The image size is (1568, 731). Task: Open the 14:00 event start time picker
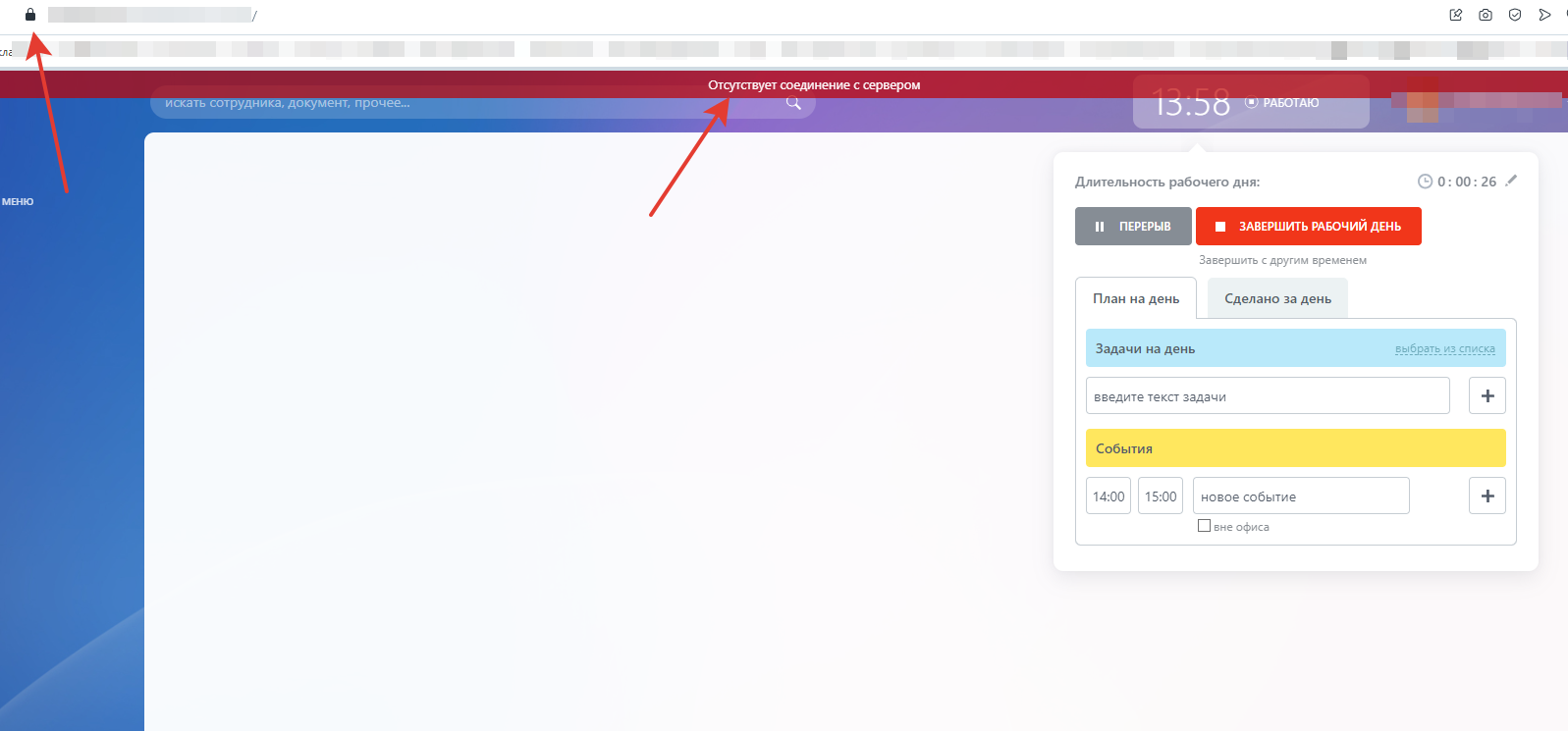(x=1108, y=496)
